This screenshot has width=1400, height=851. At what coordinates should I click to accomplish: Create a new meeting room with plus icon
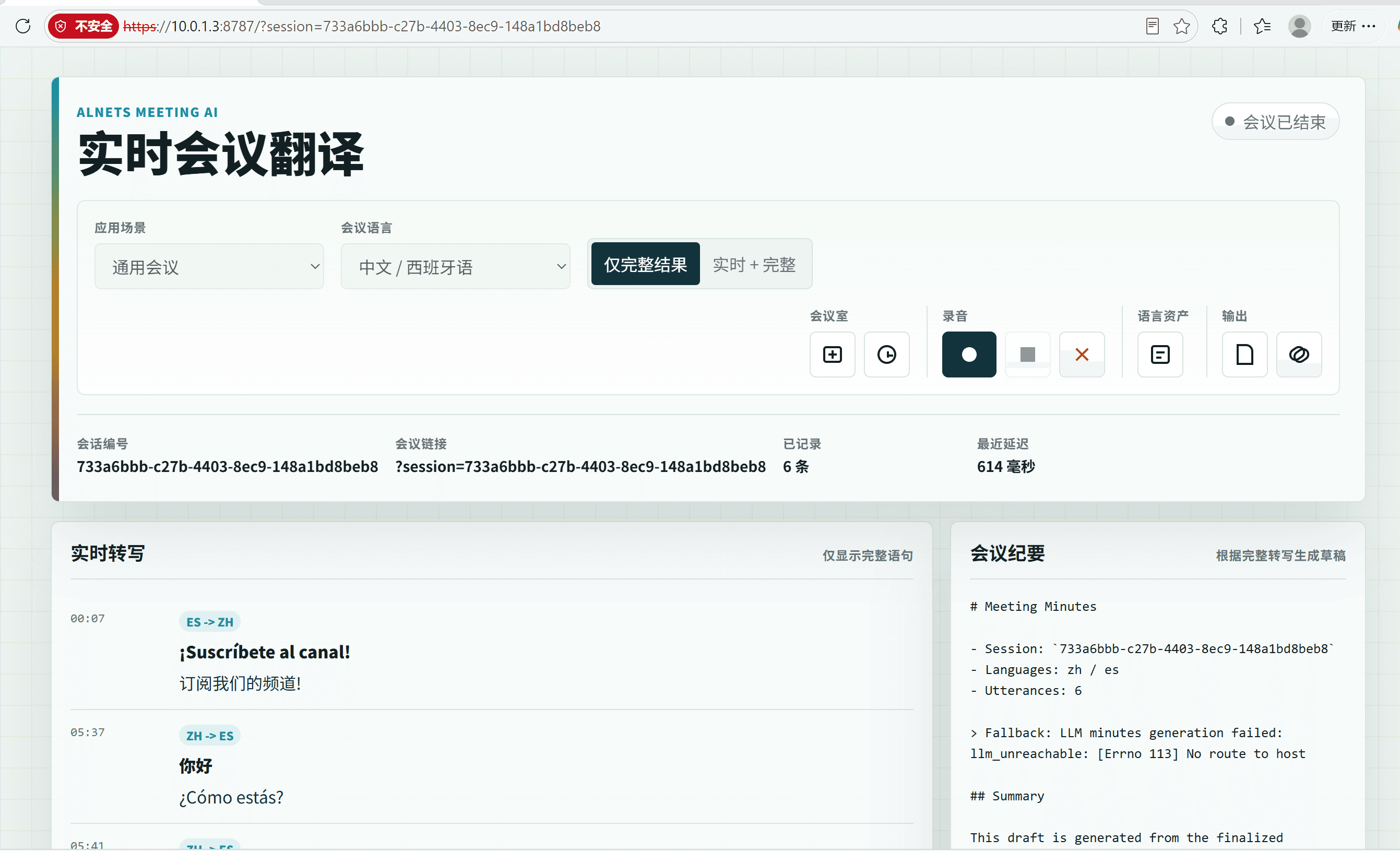833,354
